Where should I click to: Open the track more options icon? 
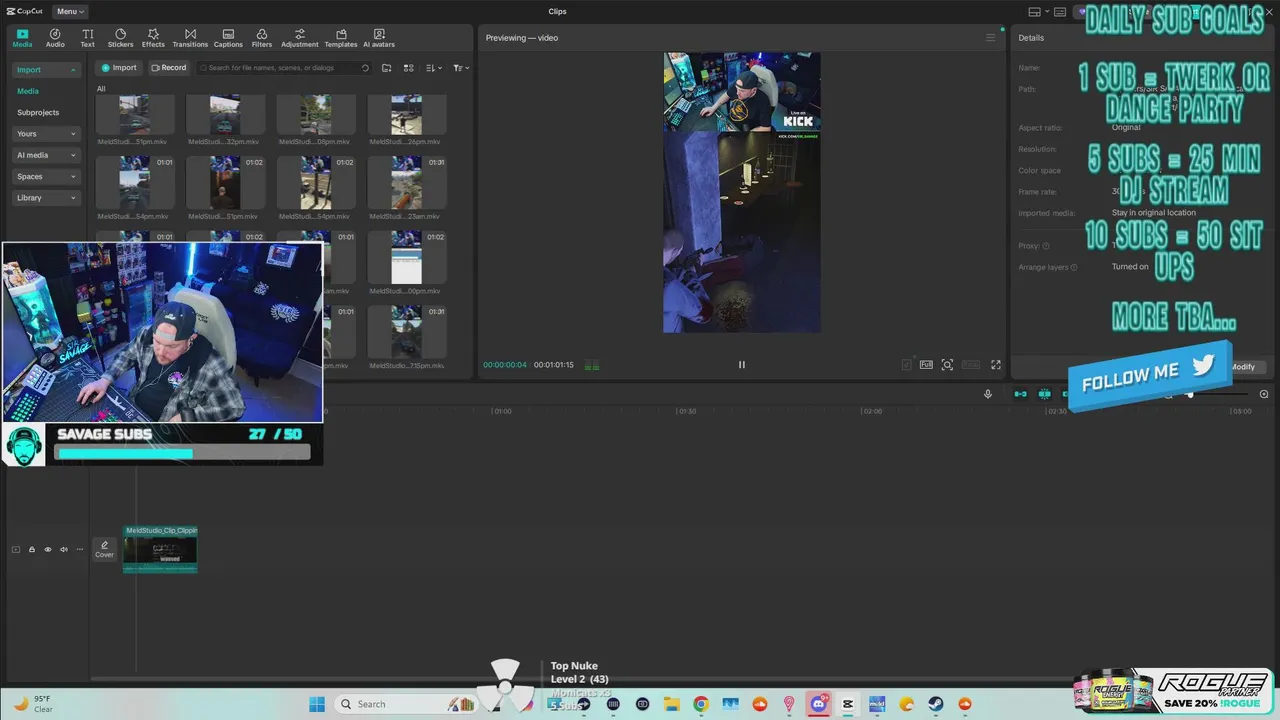[x=80, y=549]
